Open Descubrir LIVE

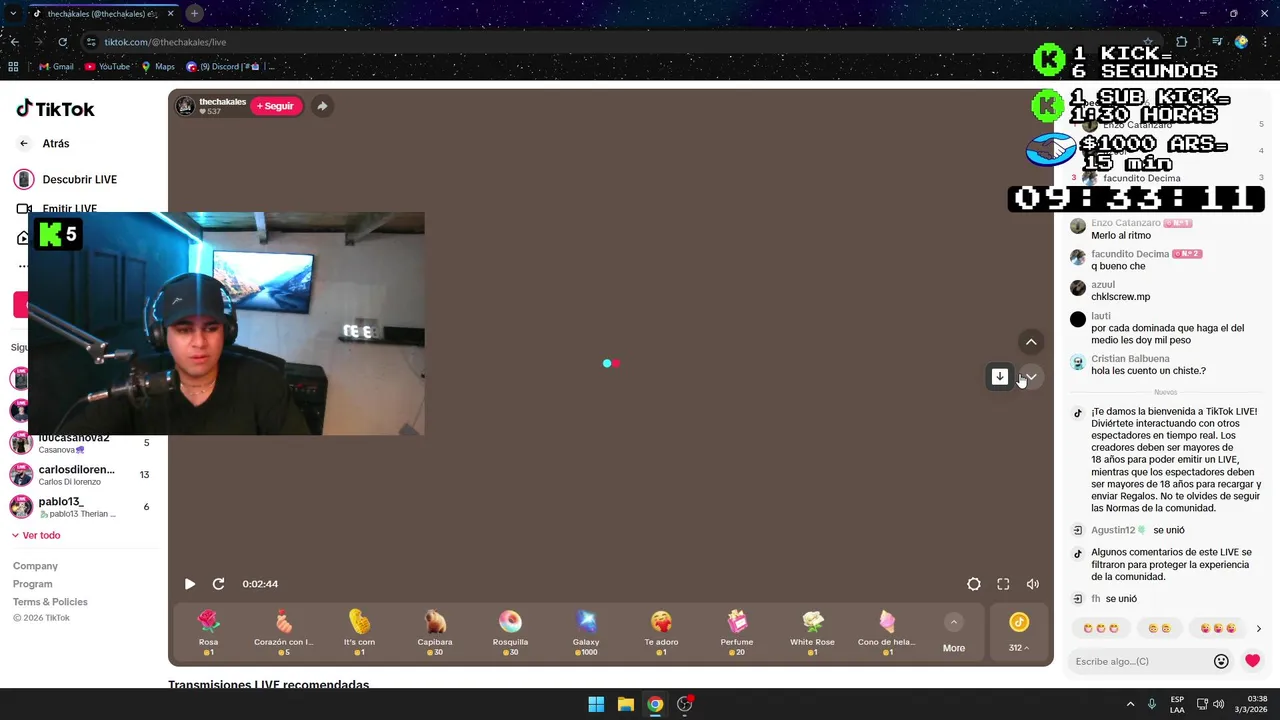66,179
